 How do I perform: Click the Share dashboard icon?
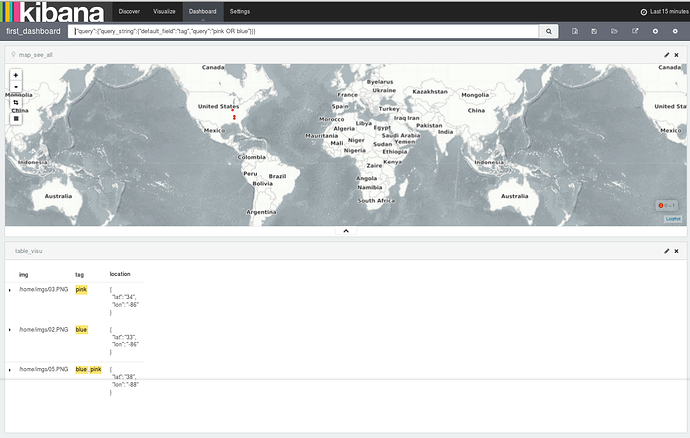[x=635, y=31]
